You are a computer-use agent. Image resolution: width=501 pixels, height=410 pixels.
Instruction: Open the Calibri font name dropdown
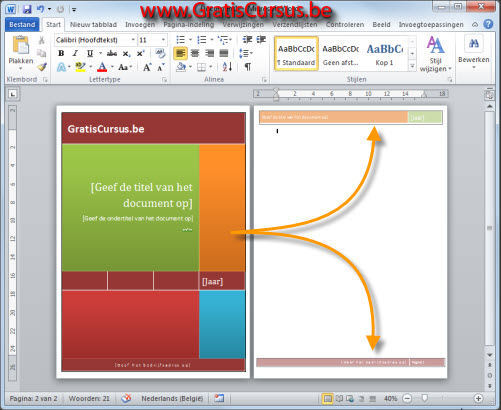133,40
